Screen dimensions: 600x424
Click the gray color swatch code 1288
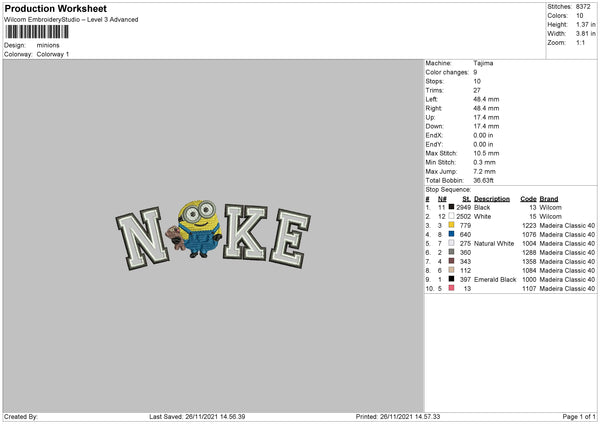[x=452, y=252]
